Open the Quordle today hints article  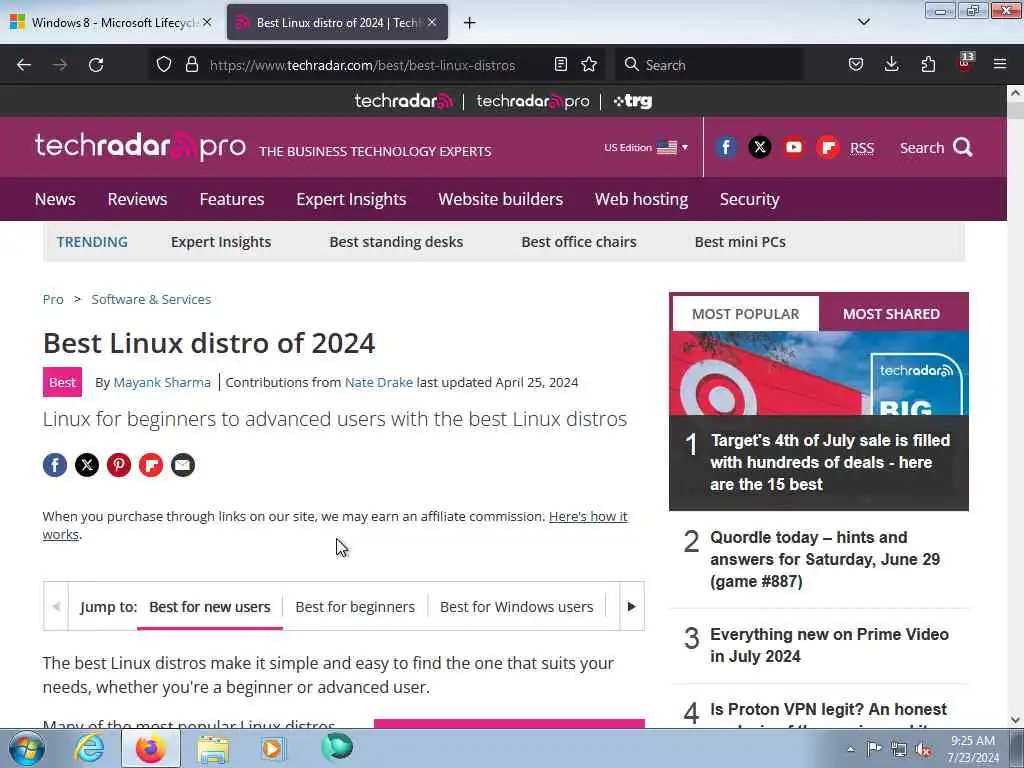pyautogui.click(x=825, y=559)
